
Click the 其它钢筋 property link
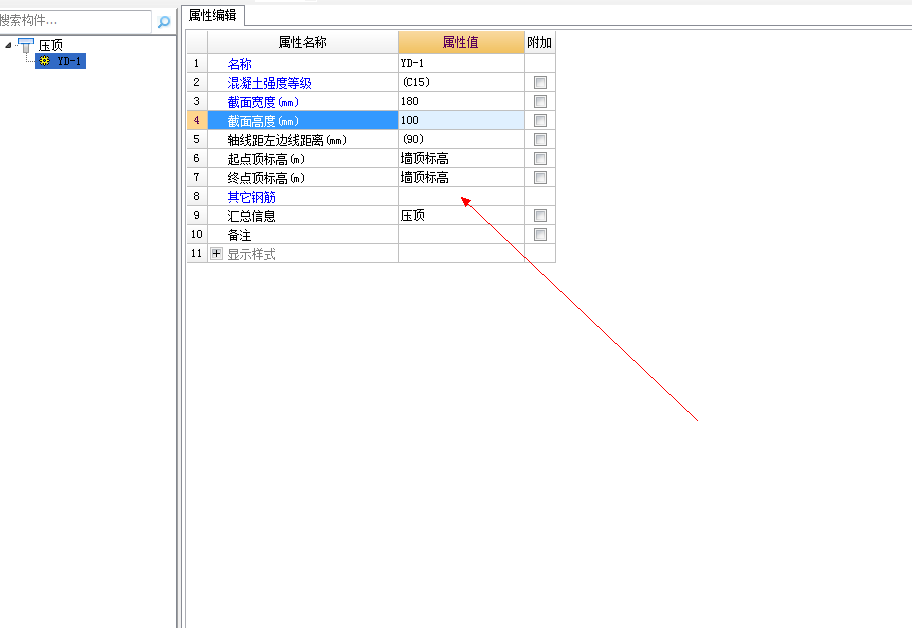(x=251, y=197)
